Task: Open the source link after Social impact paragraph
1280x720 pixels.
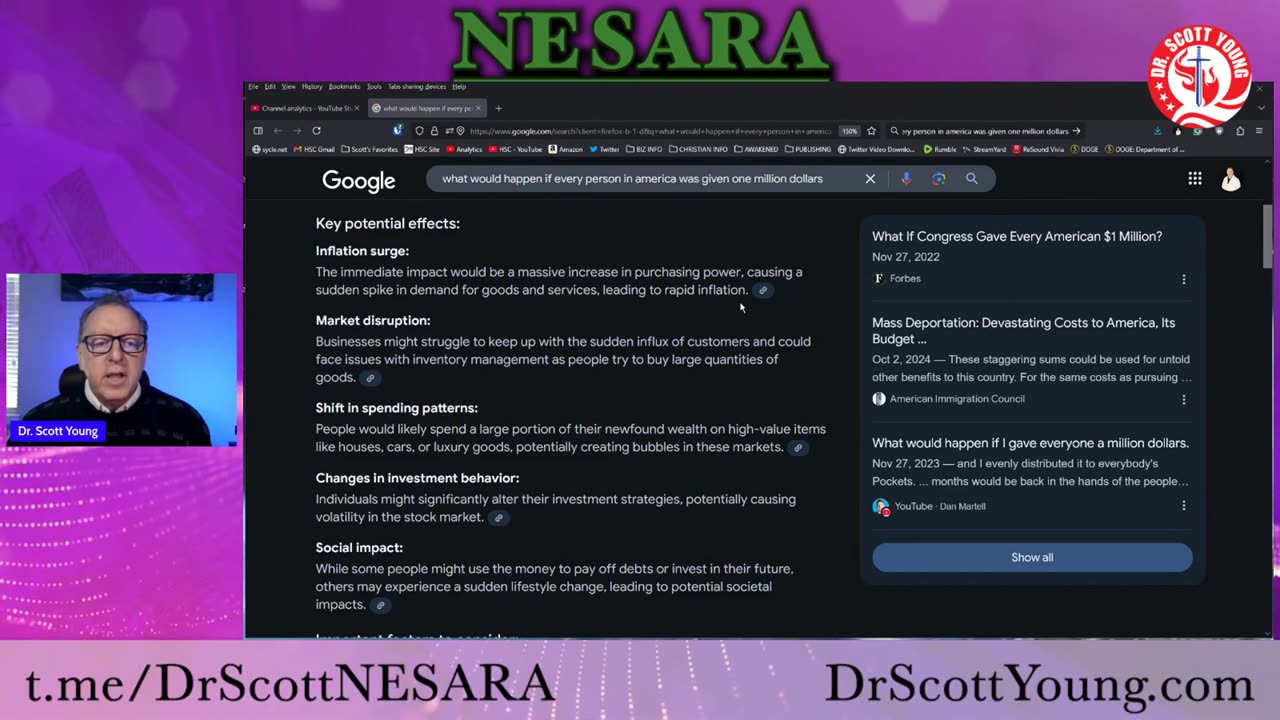Action: 380,605
